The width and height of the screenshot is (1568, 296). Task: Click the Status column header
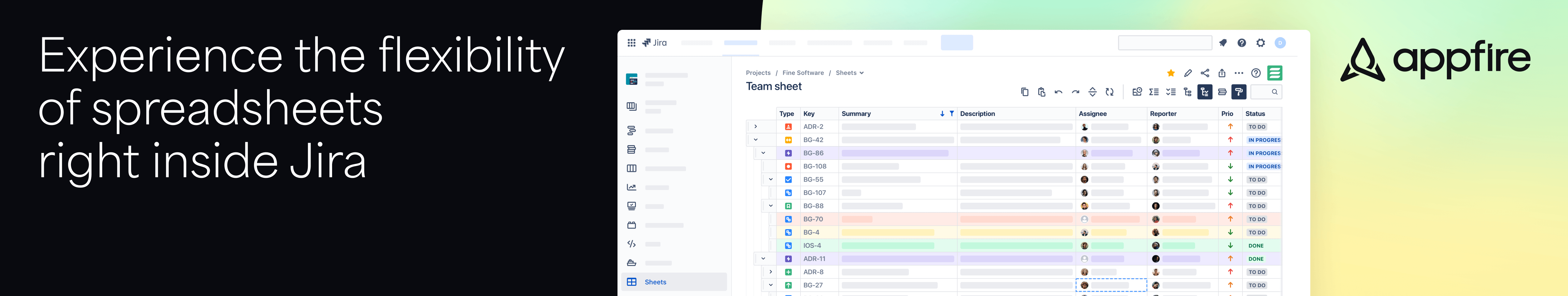(1262, 114)
